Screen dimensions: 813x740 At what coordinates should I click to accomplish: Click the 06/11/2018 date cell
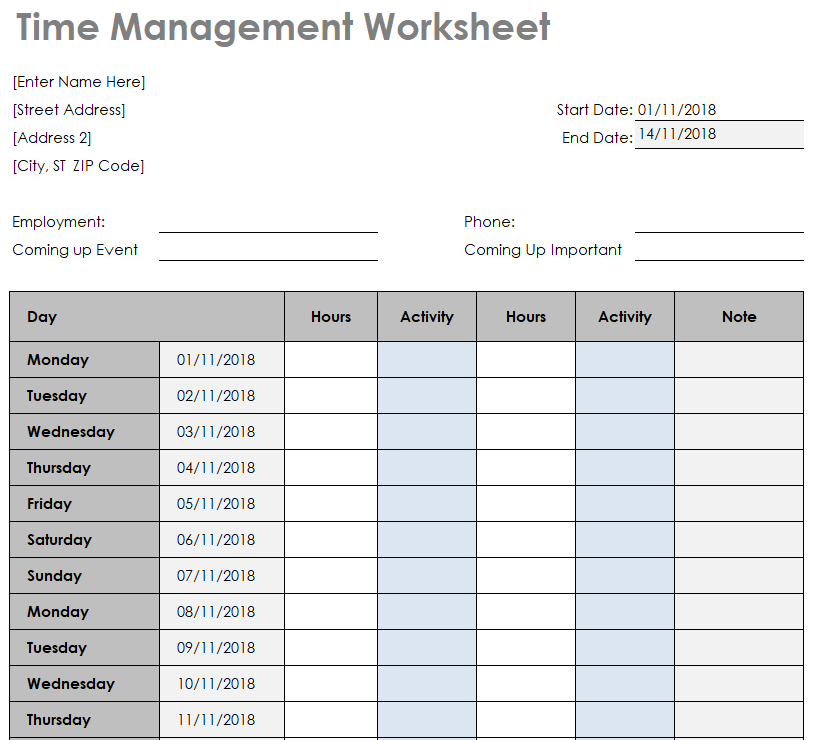[222, 540]
